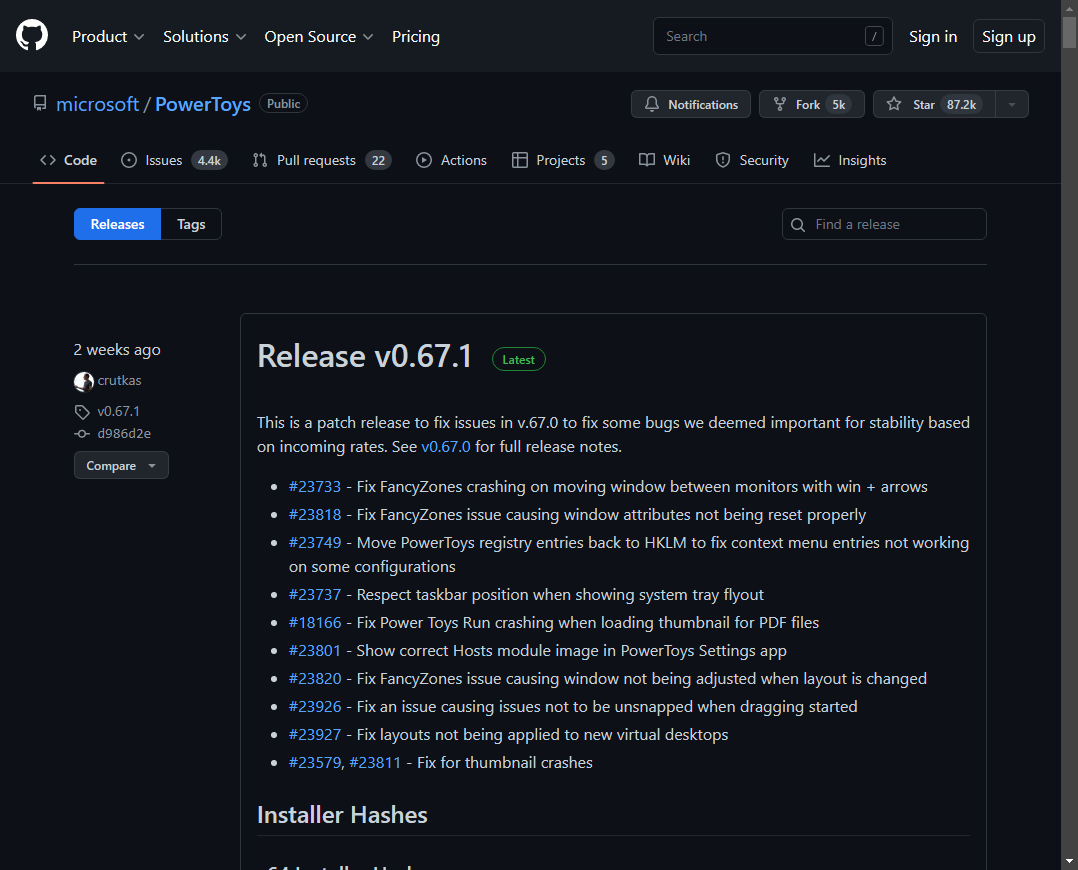Open issue #23733 link
Screen dimensions: 1078x870
pyautogui.click(x=315, y=487)
